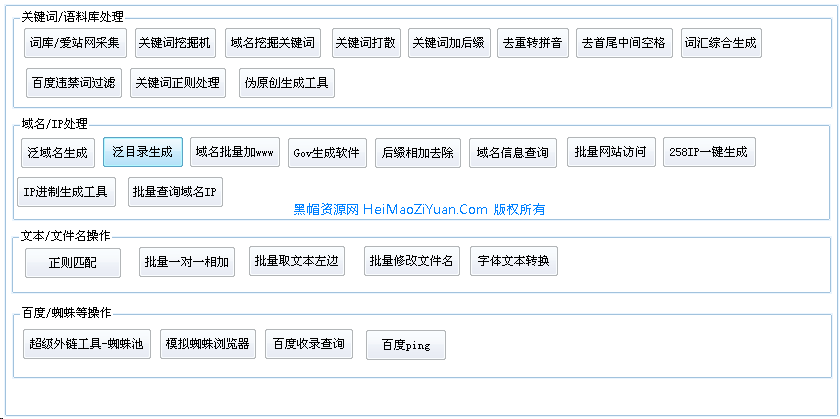Click the 泛域名生成 button
840x419 pixels.
coord(58,153)
